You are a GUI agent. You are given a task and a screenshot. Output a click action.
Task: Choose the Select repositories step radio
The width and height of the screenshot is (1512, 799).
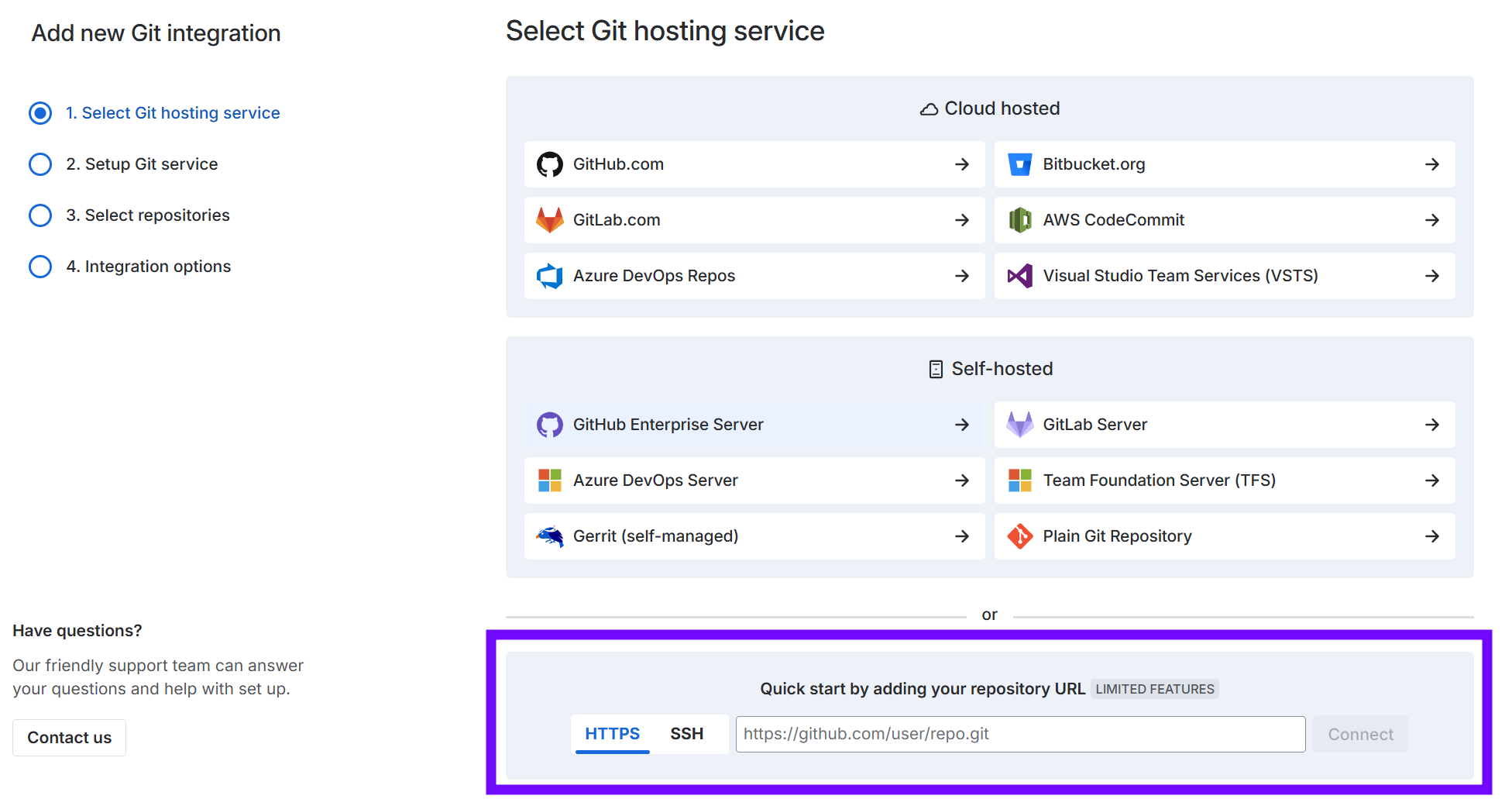40,215
